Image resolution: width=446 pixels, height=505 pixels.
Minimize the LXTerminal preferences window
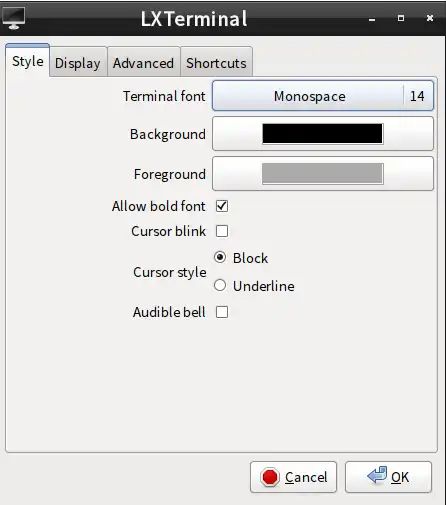click(372, 19)
